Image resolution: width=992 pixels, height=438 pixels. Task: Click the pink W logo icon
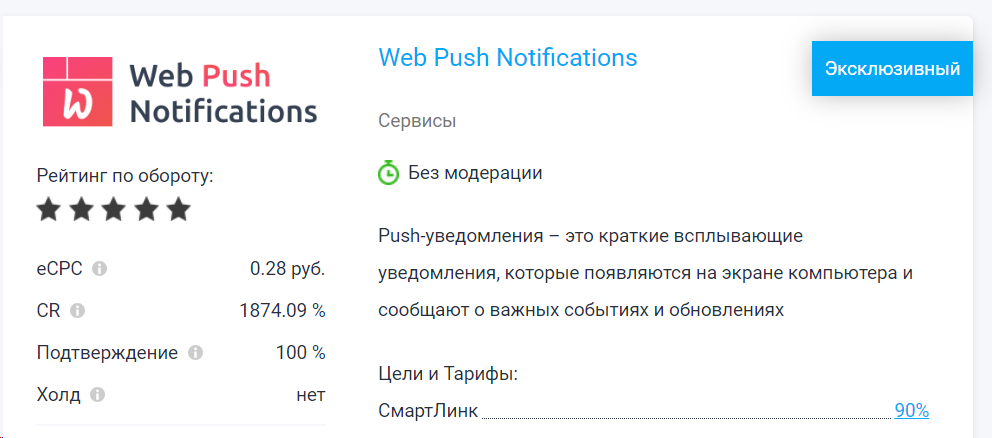tap(78, 90)
